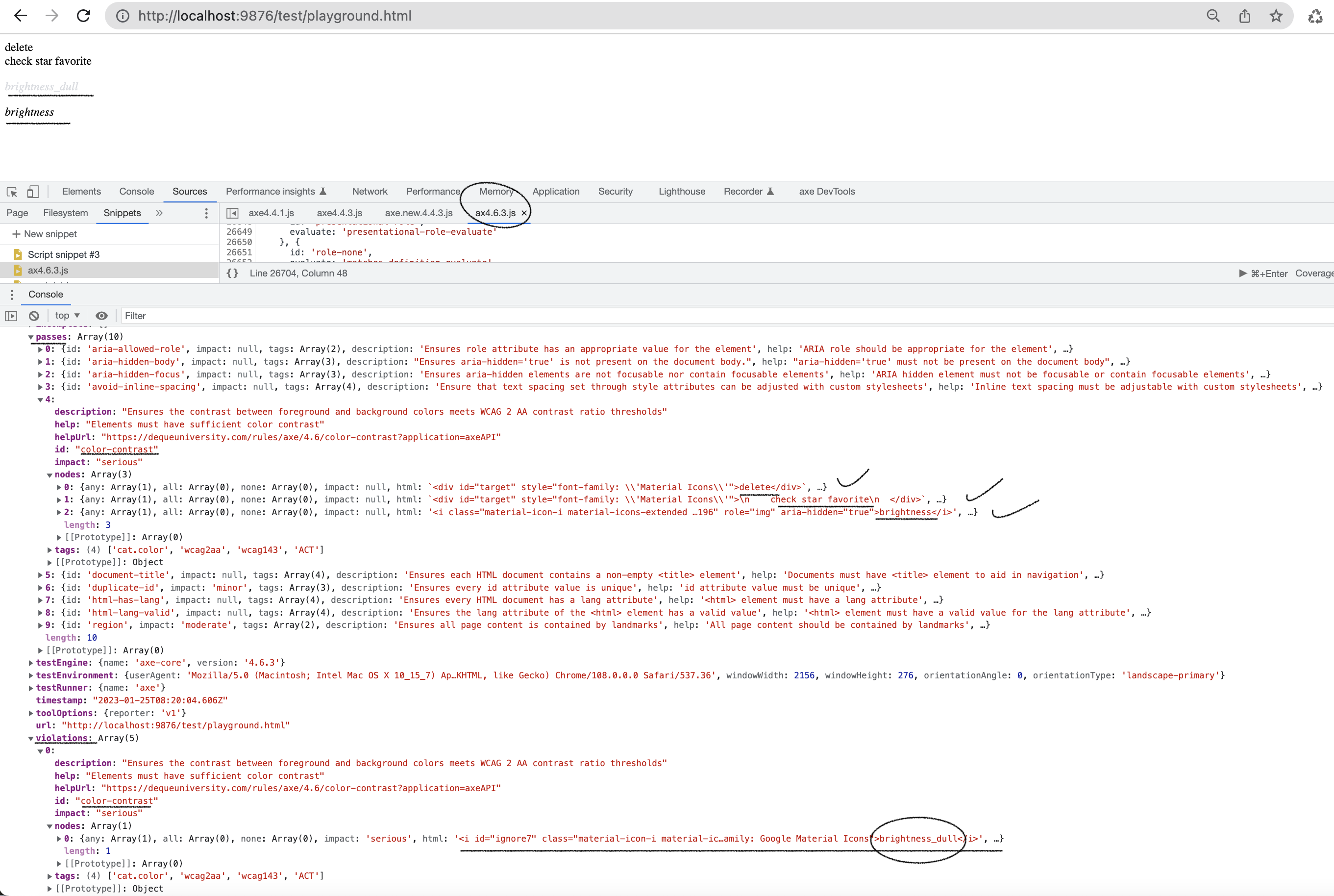Hide the navigator panel sidebar
This screenshot has height=896, width=1334.
tap(232, 213)
